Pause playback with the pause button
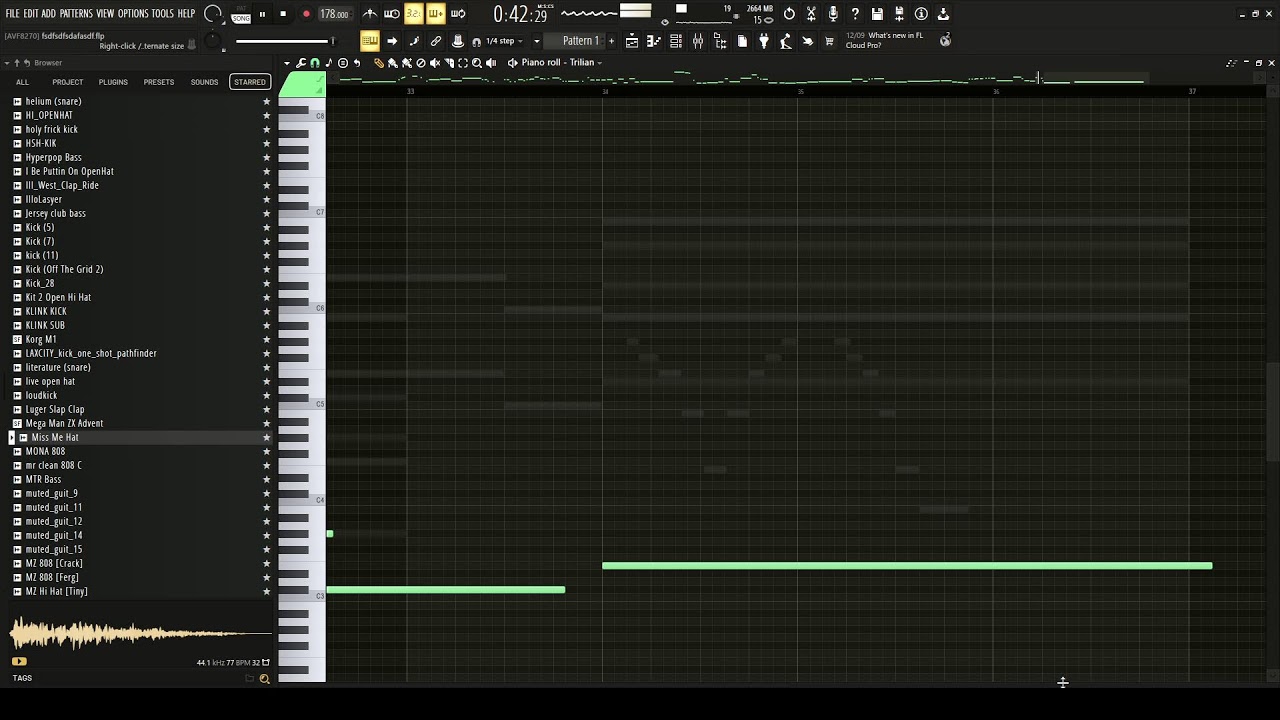This screenshot has width=1280, height=720. point(262,14)
